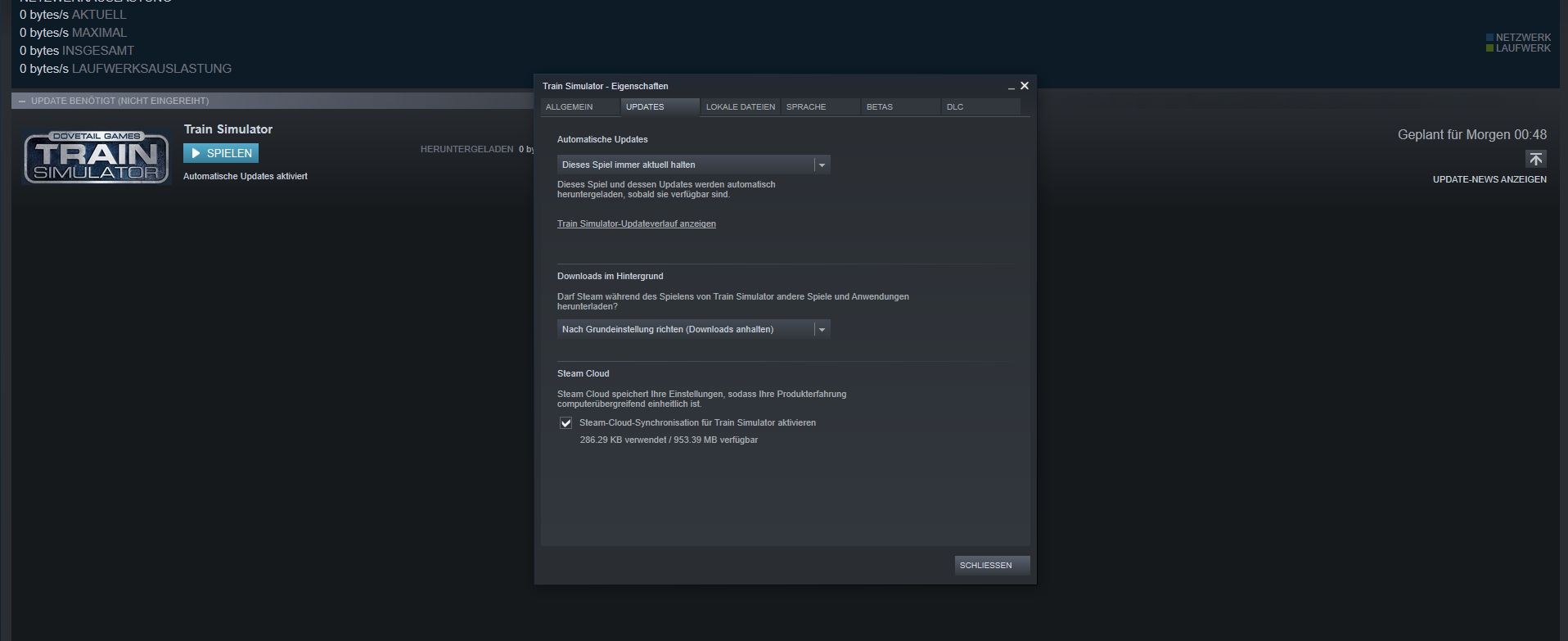This screenshot has height=641, width=1568.
Task: Open the LOKALE DATEIEN tab
Action: pos(740,107)
